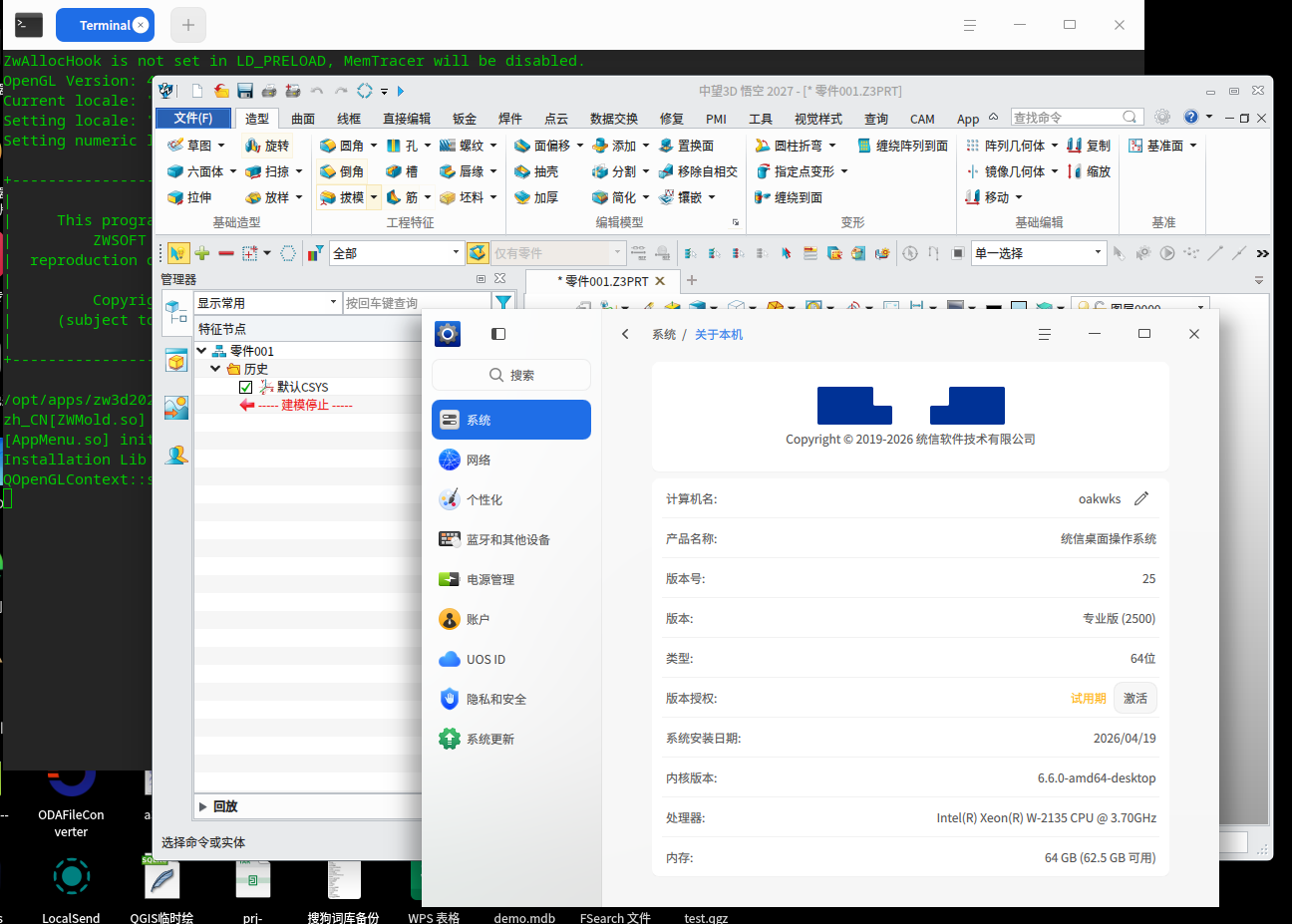Open the 文件(F) menu
The height and width of the screenshot is (924, 1292).
[193, 118]
